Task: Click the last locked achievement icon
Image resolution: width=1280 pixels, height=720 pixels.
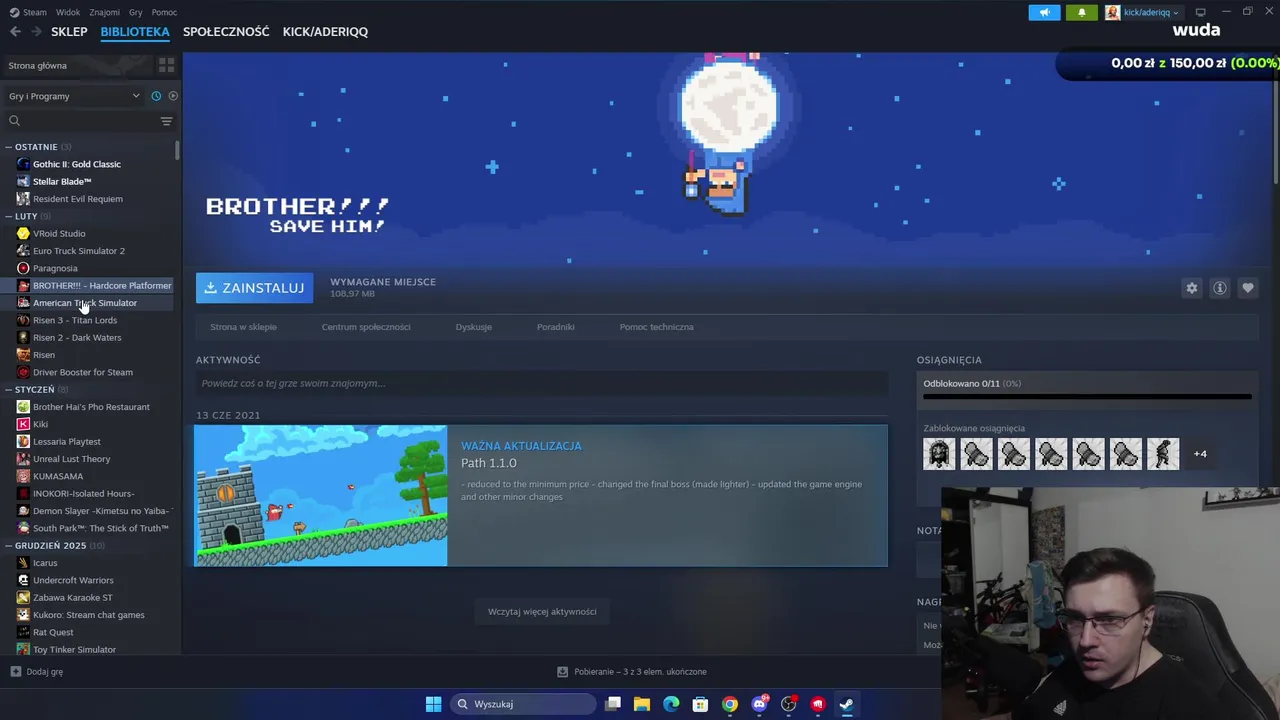Action: (1163, 454)
